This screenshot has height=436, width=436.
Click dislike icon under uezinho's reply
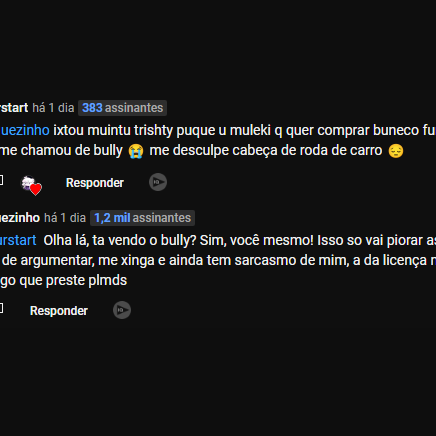click(1, 308)
